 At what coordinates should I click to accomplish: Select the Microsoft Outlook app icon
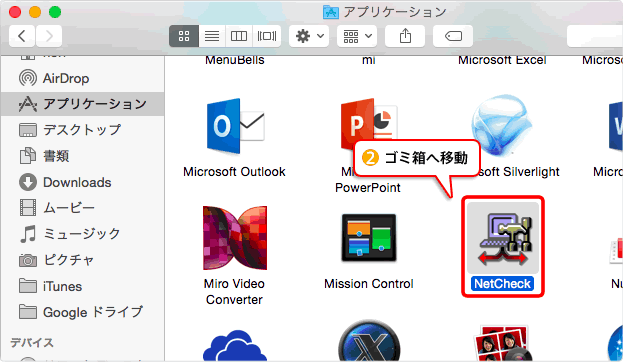[235, 126]
